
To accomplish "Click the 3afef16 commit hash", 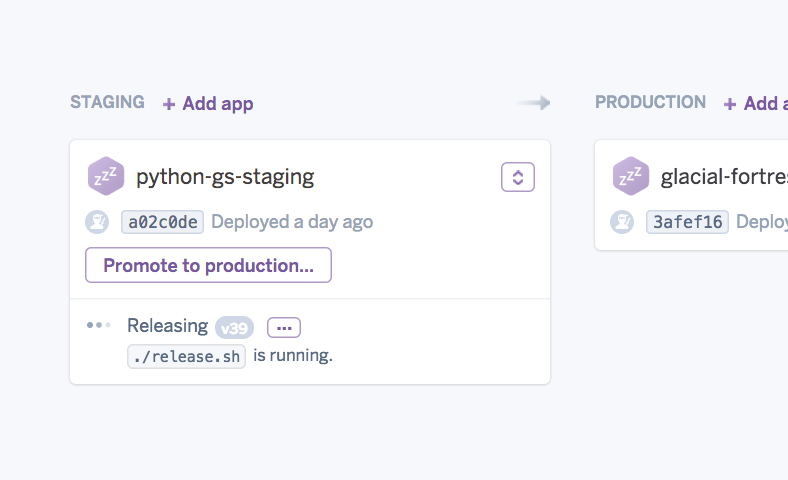I will (687, 222).
